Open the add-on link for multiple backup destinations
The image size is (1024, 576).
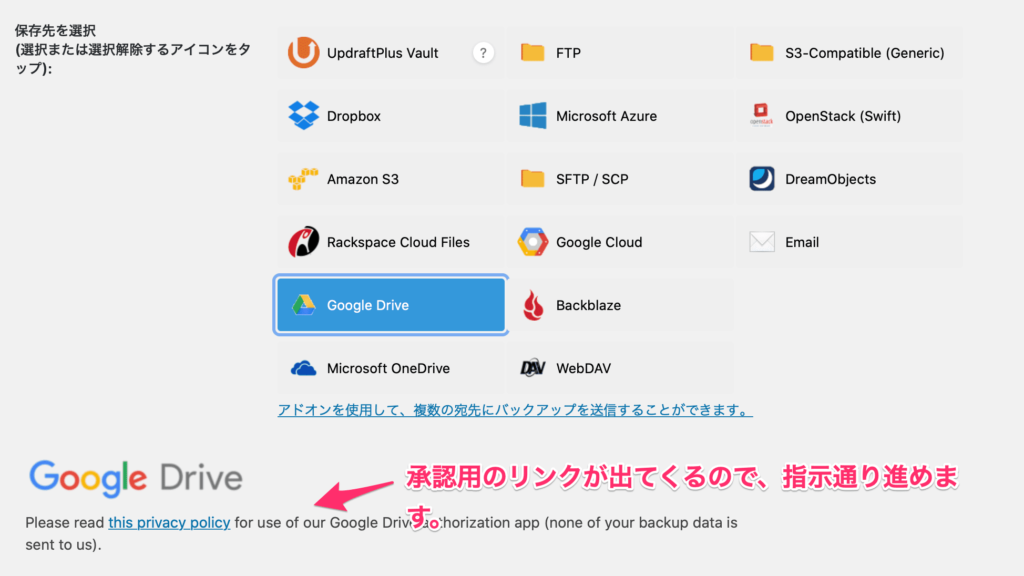coord(515,410)
